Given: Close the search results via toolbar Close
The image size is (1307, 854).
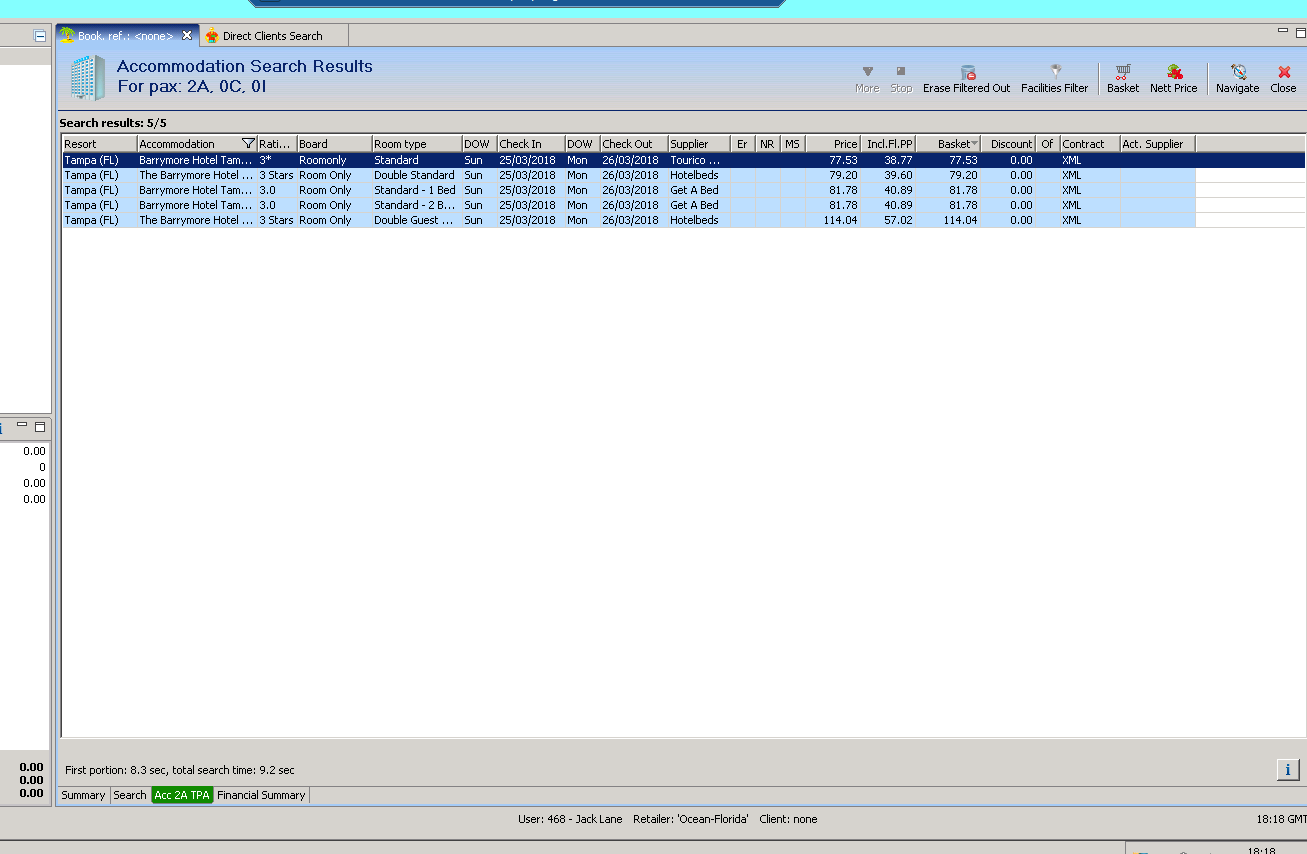Looking at the screenshot, I should coord(1283,79).
